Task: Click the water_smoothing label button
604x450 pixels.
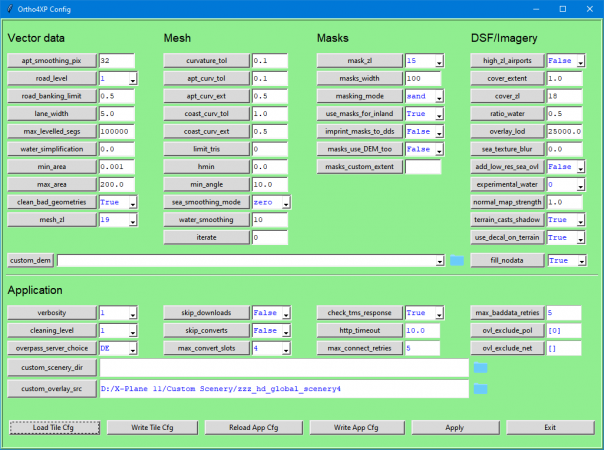Action: coord(206,220)
